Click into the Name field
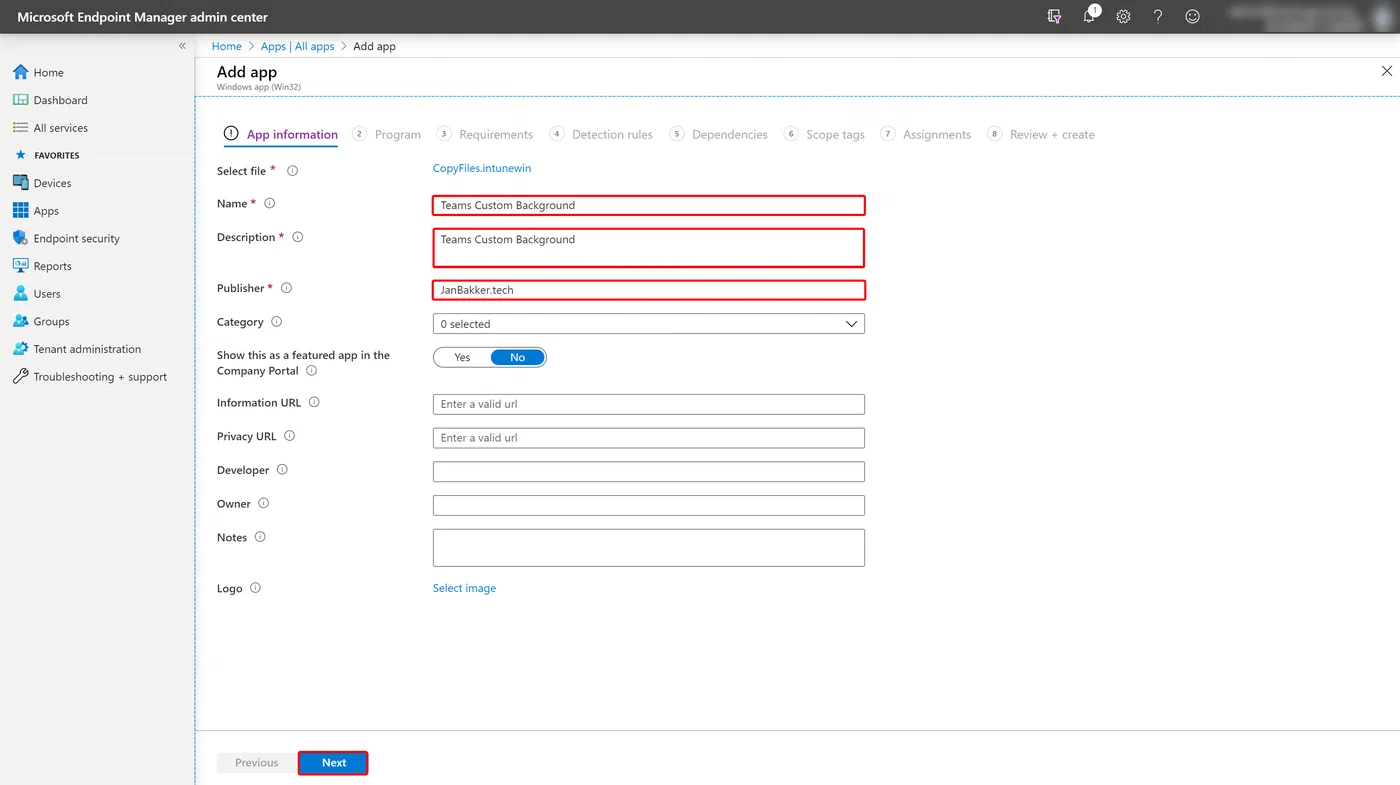 [x=649, y=205]
